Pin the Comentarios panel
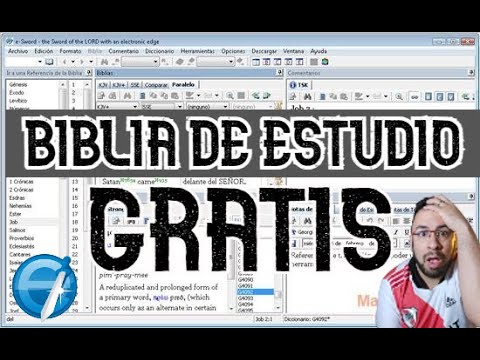The image size is (480, 360). coord(471,73)
